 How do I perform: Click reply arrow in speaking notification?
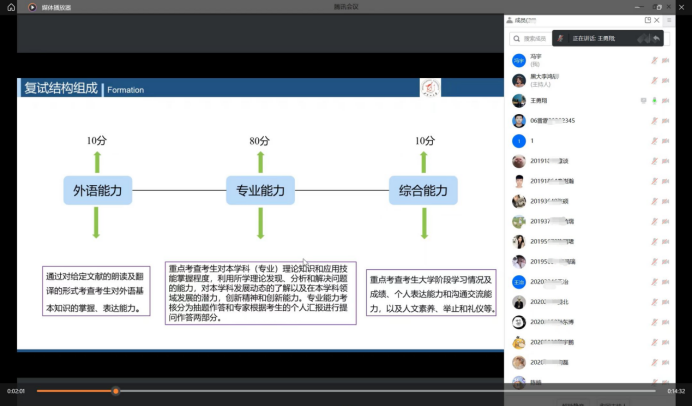tap(657, 38)
